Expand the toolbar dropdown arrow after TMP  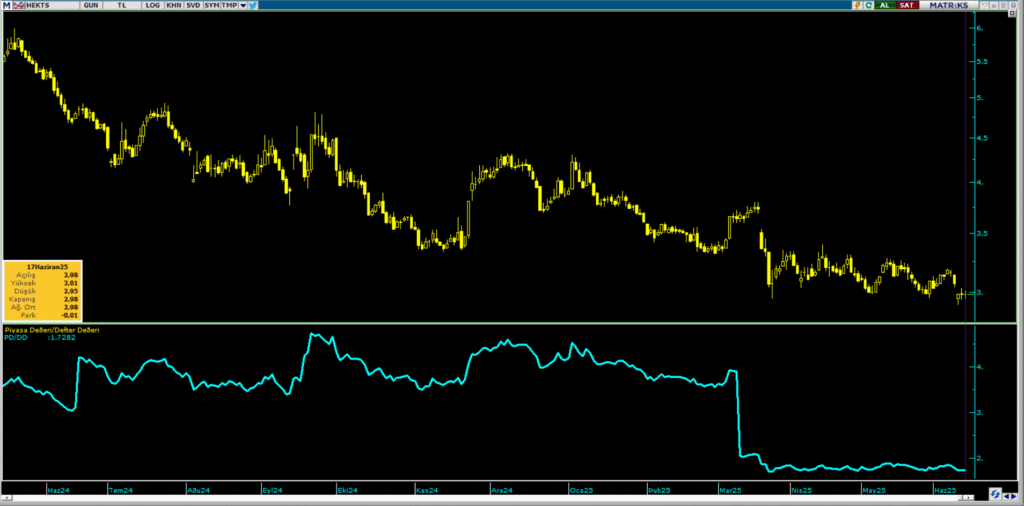[x=243, y=5]
